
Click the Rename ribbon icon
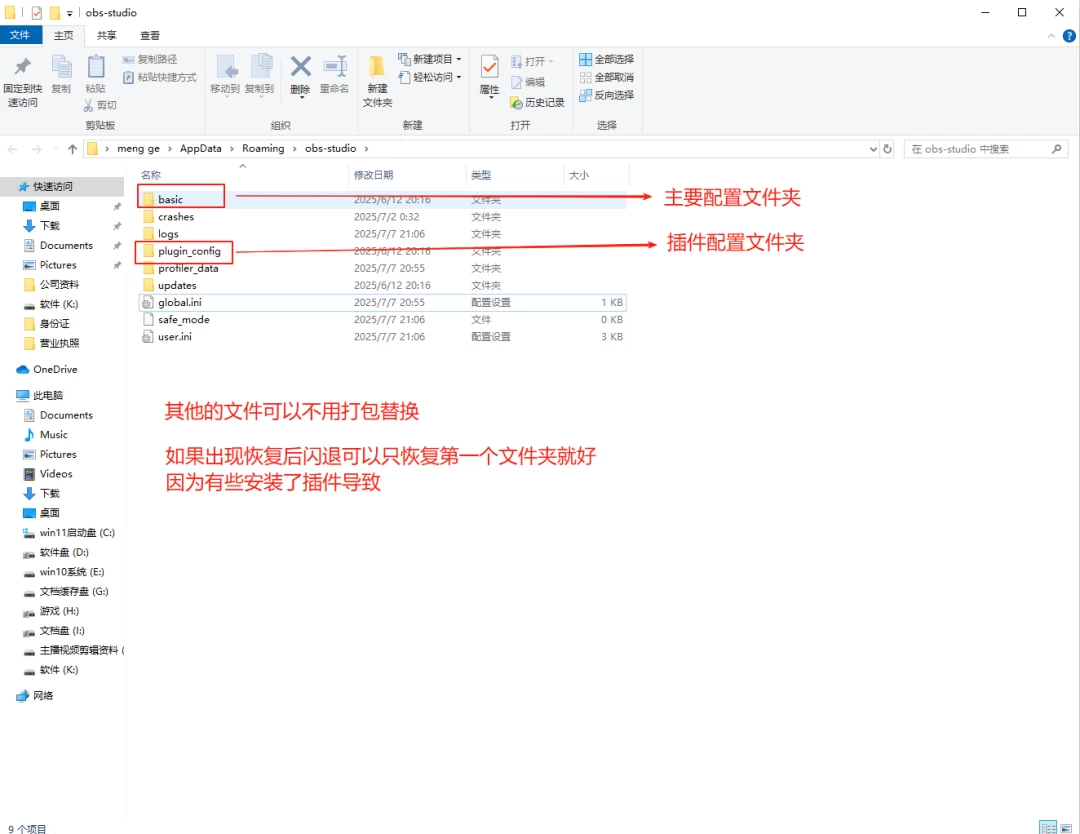[335, 66]
